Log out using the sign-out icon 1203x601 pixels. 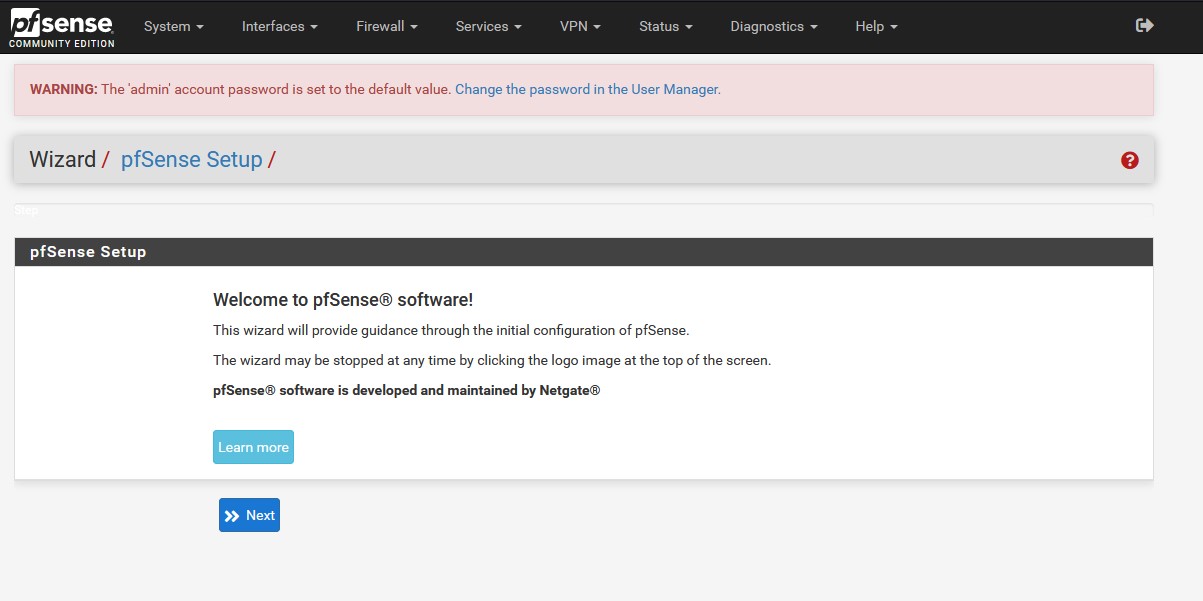click(1144, 26)
